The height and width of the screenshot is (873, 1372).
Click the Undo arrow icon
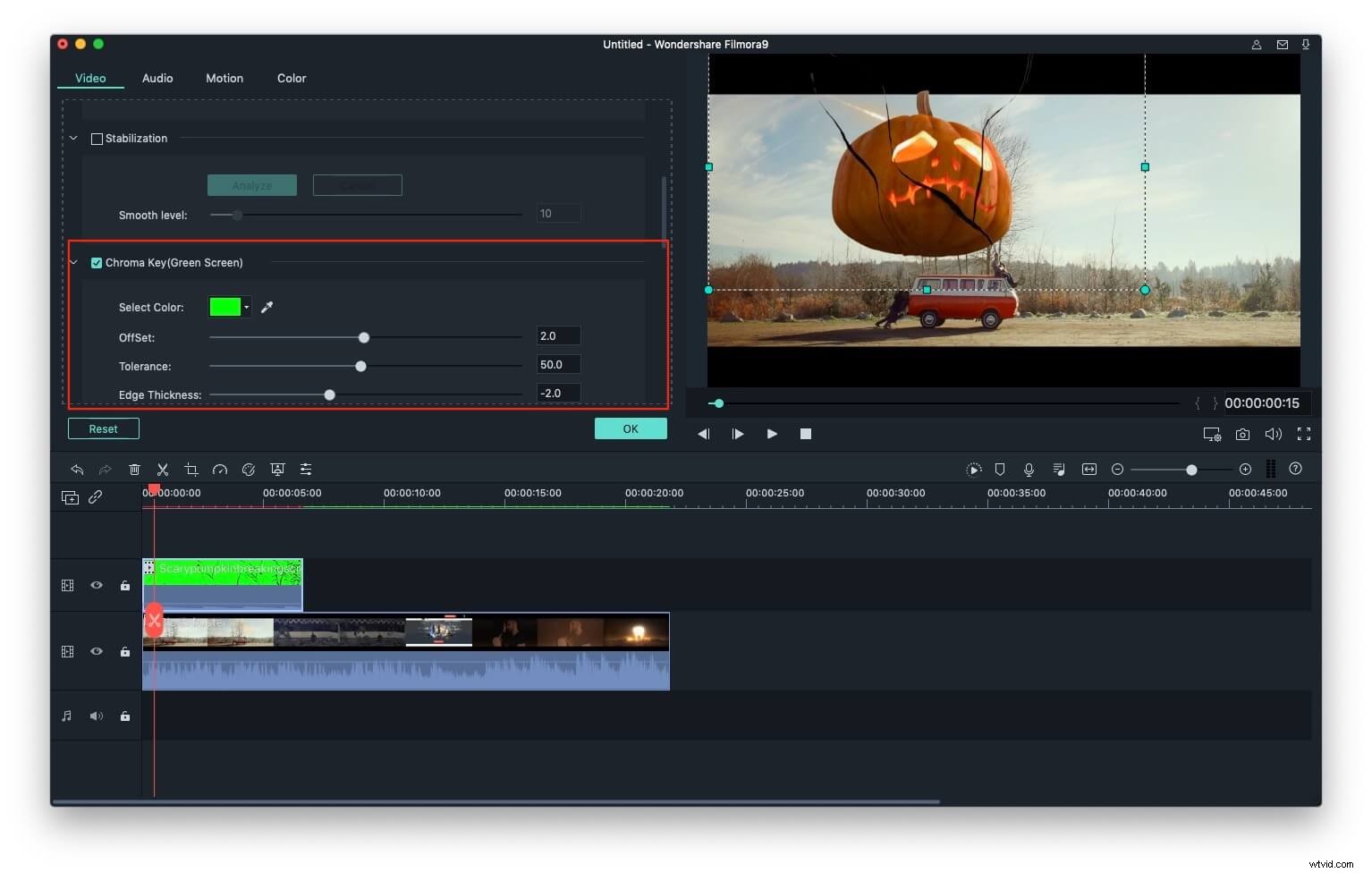pos(77,469)
